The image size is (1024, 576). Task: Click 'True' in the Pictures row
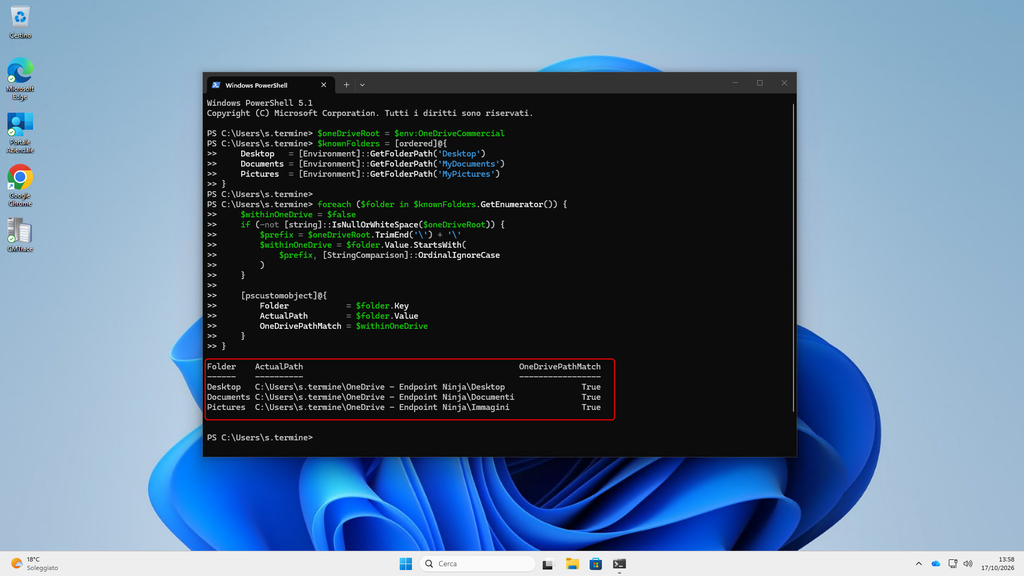click(591, 408)
